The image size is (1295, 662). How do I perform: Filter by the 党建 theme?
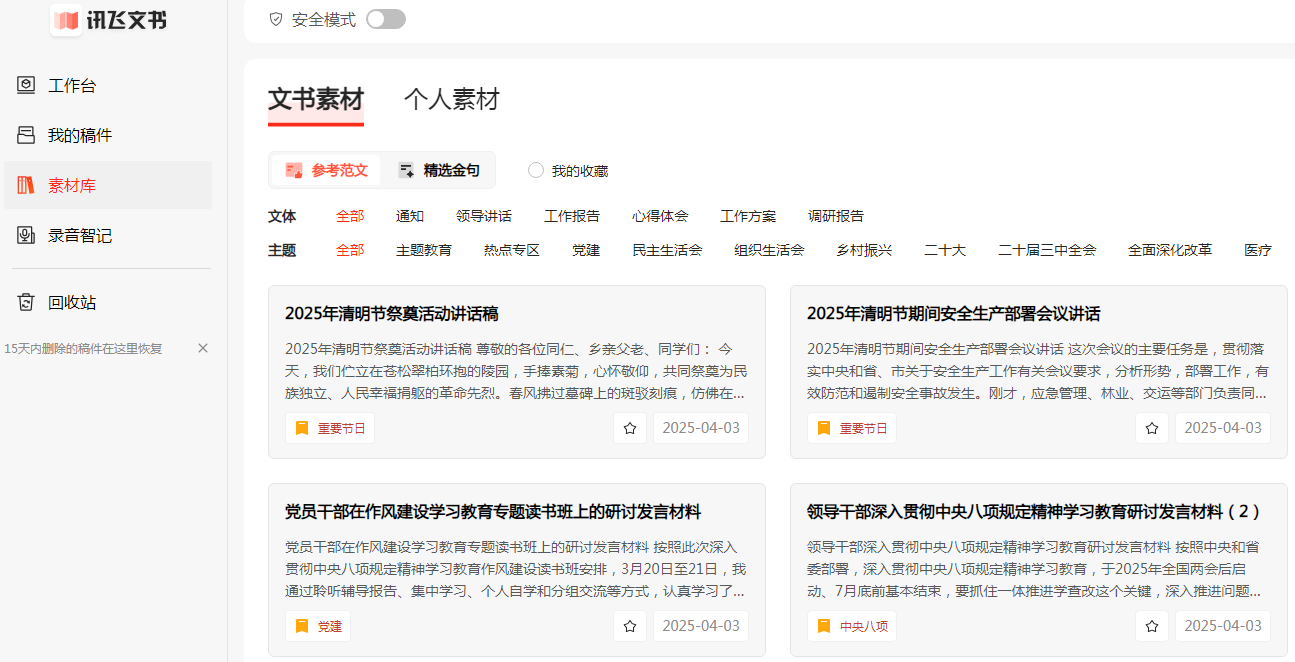tap(586, 250)
